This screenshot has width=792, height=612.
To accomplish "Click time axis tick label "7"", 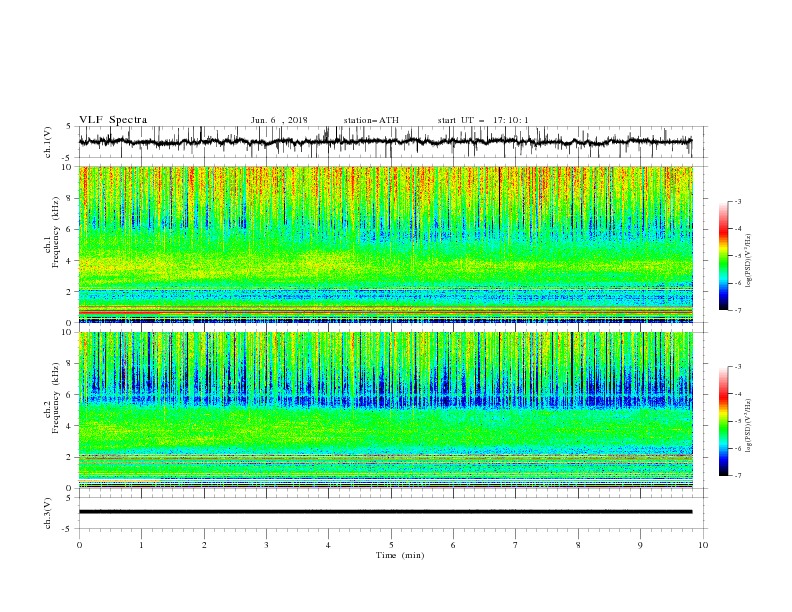I will [516, 545].
